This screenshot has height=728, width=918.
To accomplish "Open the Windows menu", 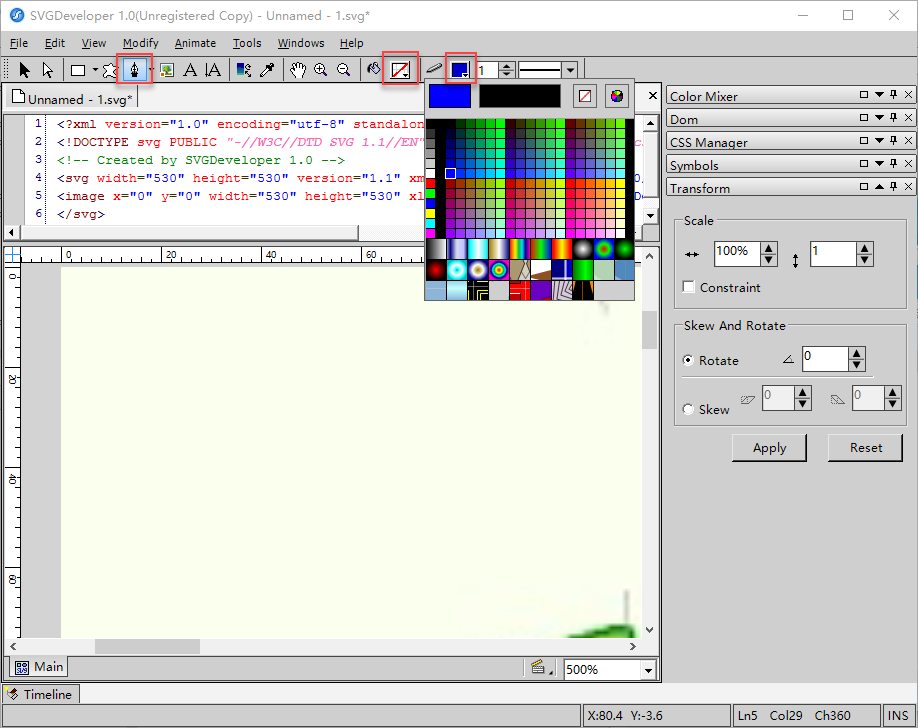I will tap(301, 43).
